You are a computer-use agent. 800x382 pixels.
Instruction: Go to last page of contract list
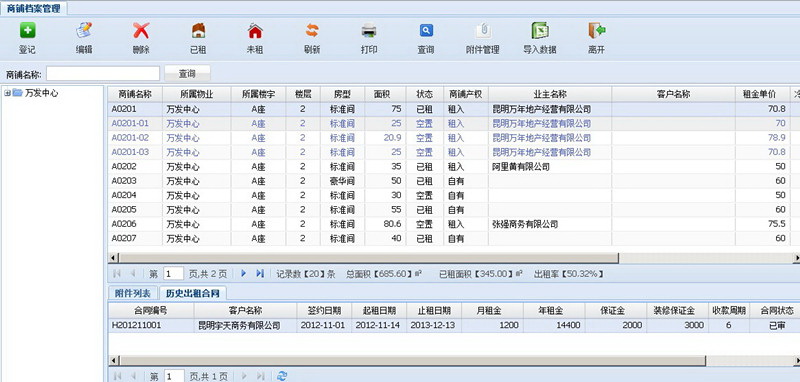pos(260,376)
